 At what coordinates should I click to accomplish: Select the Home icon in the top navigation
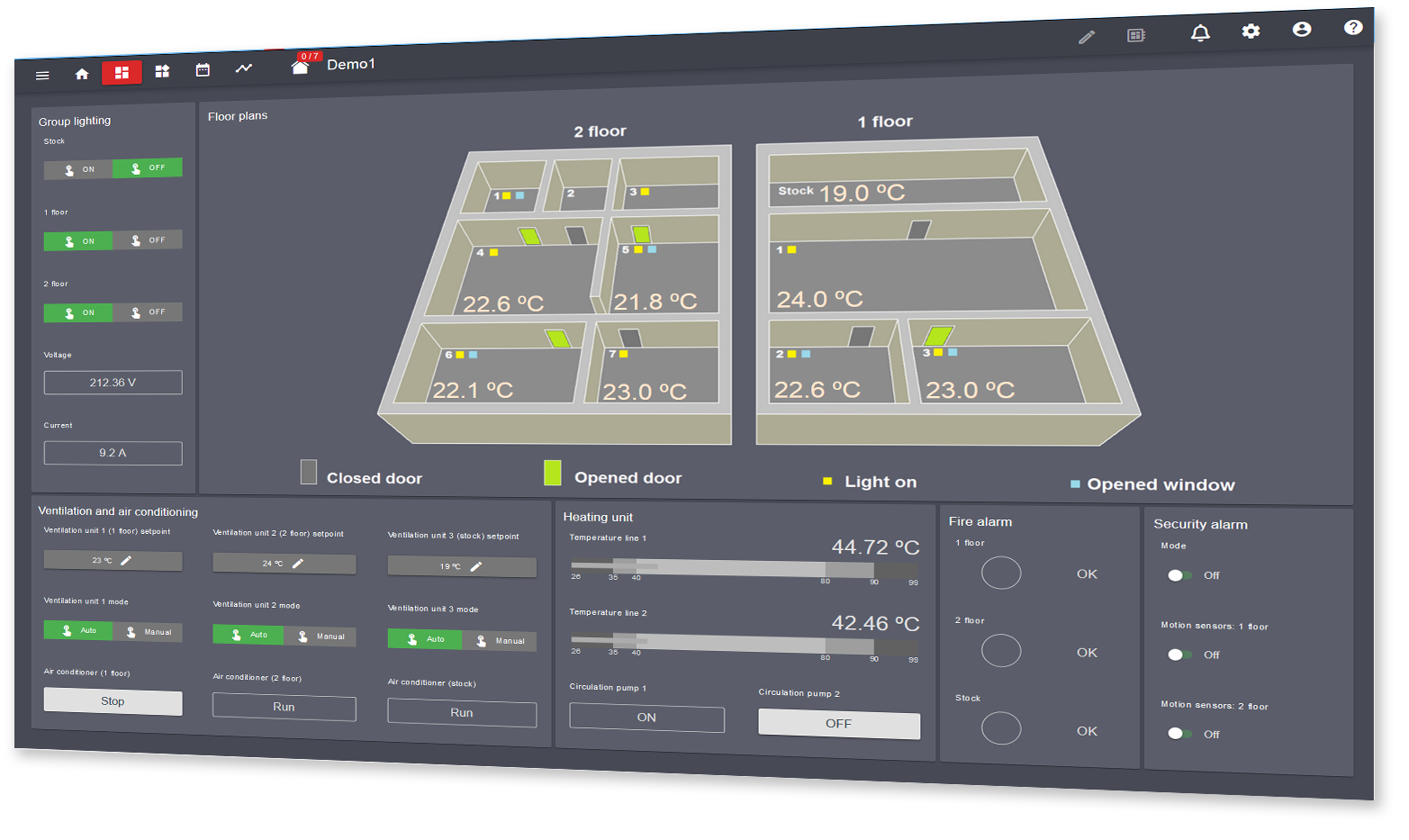click(81, 73)
